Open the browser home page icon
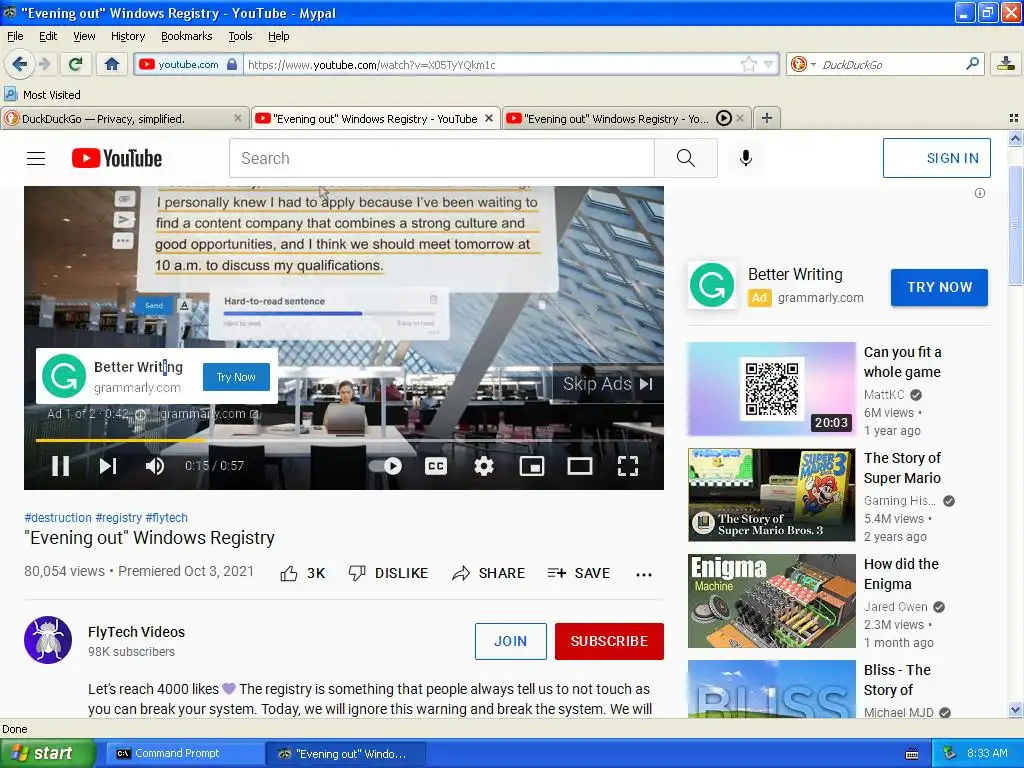The height and width of the screenshot is (768, 1024). [x=112, y=64]
